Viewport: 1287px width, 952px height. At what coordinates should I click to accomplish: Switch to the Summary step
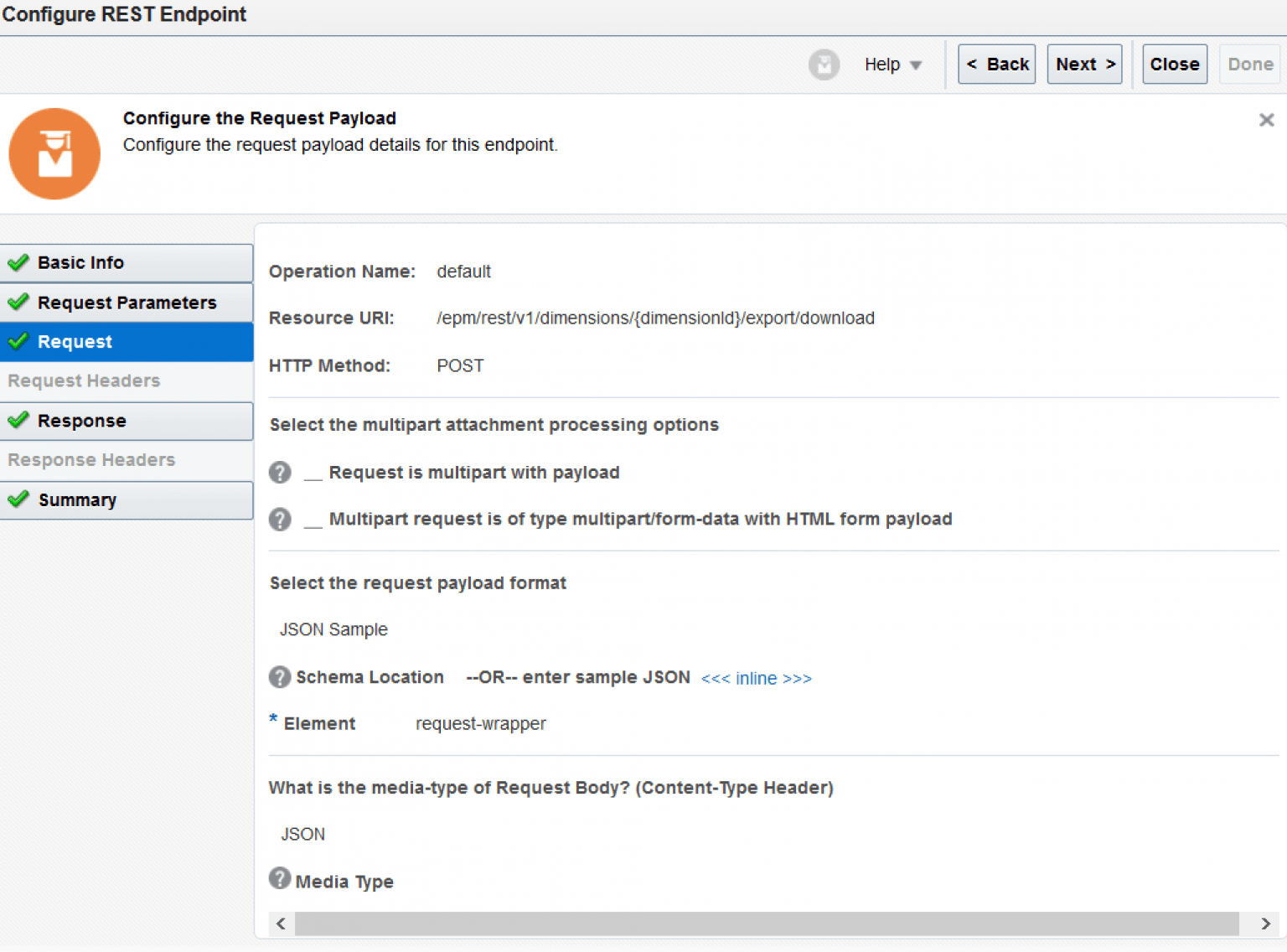(78, 499)
